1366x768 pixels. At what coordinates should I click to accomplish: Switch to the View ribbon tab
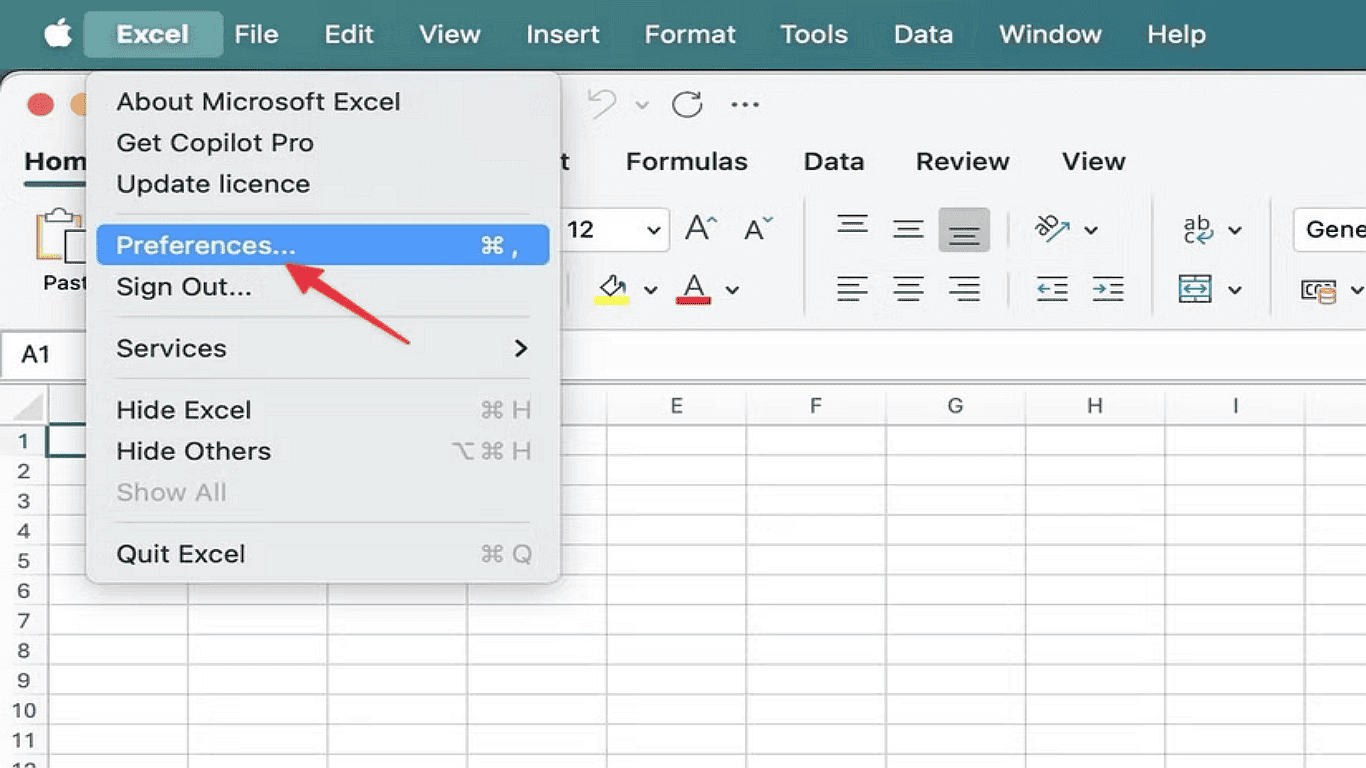point(1094,162)
